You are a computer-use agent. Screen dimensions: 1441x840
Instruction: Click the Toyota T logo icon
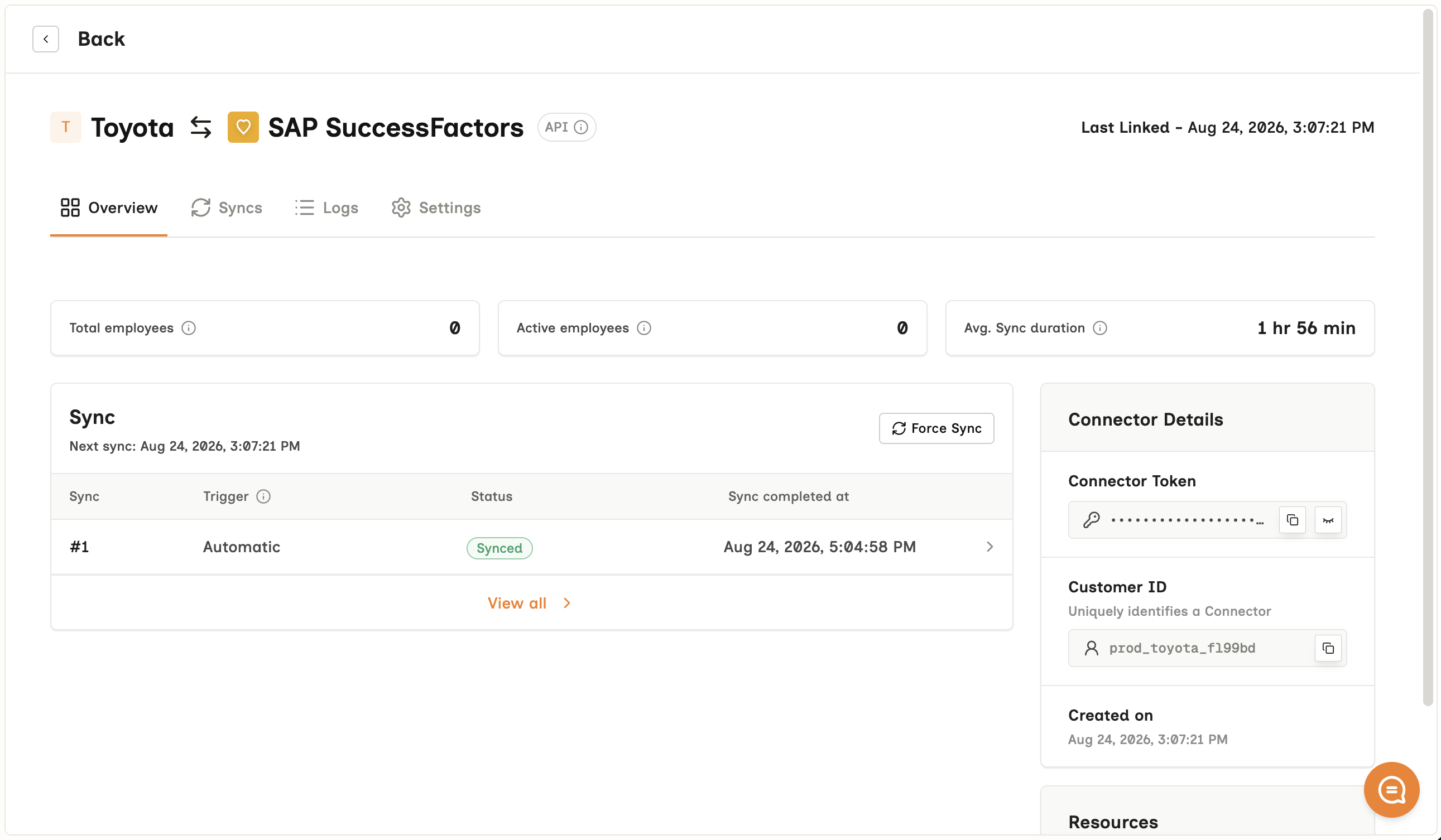(66, 127)
